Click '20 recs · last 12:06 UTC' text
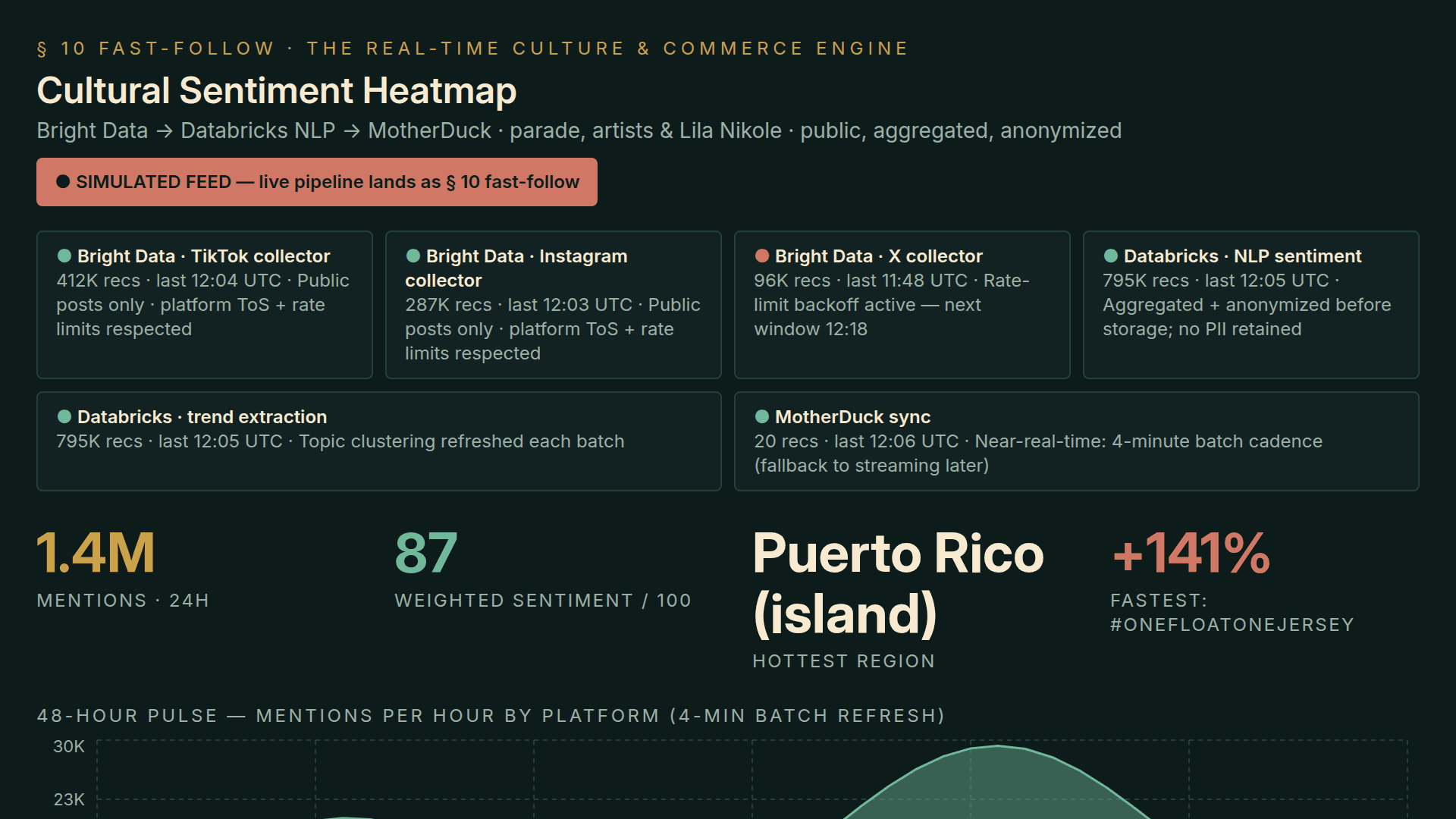1456x819 pixels. click(x=857, y=441)
